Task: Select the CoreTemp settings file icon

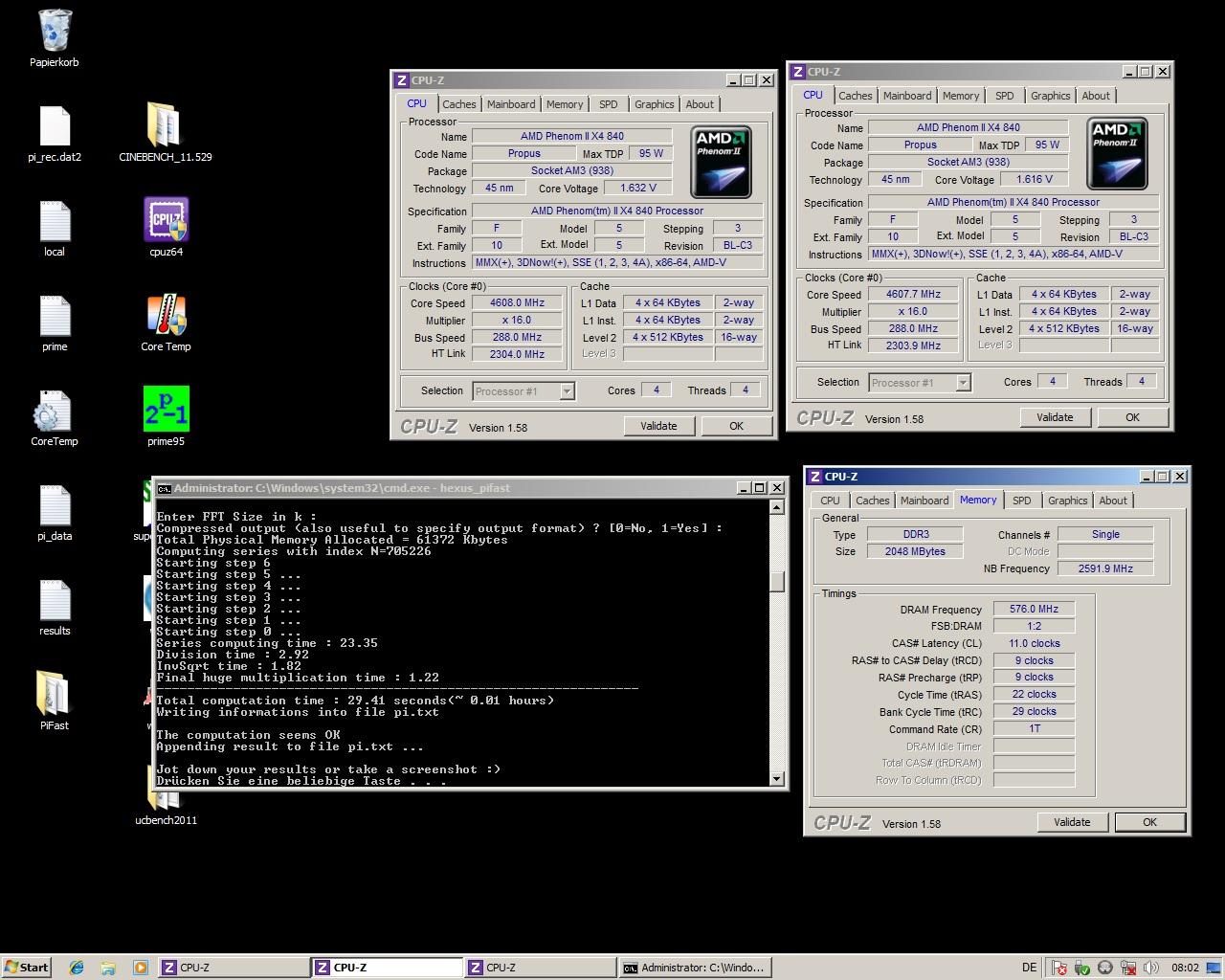Action: coord(54,412)
